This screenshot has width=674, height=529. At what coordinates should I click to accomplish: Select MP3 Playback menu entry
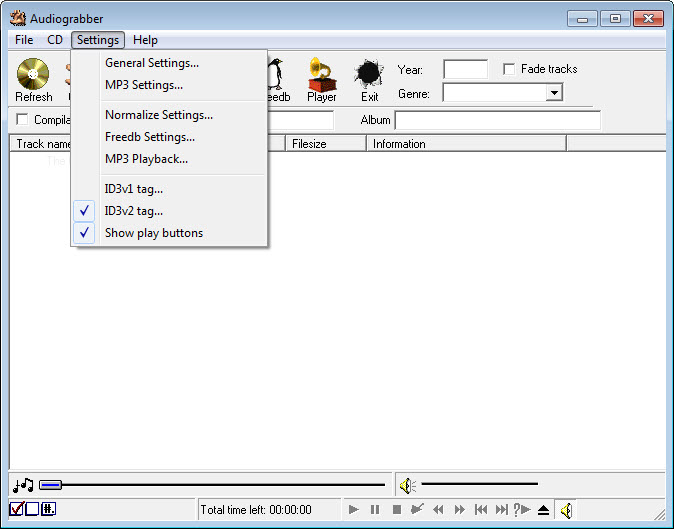click(169, 159)
